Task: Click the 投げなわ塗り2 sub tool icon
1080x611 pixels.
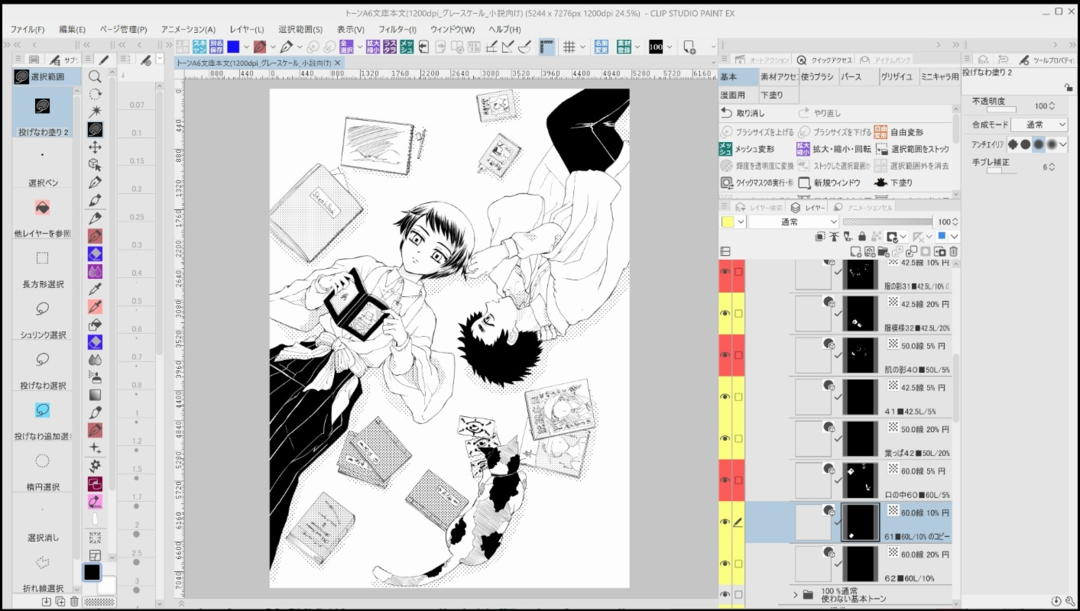Action: coord(42,106)
